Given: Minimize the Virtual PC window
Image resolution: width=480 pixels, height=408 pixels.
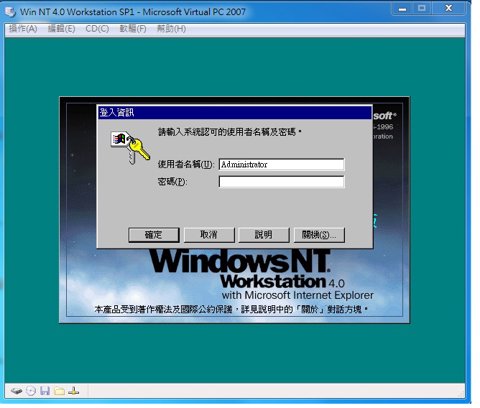Looking at the screenshot, I should pos(403,9).
